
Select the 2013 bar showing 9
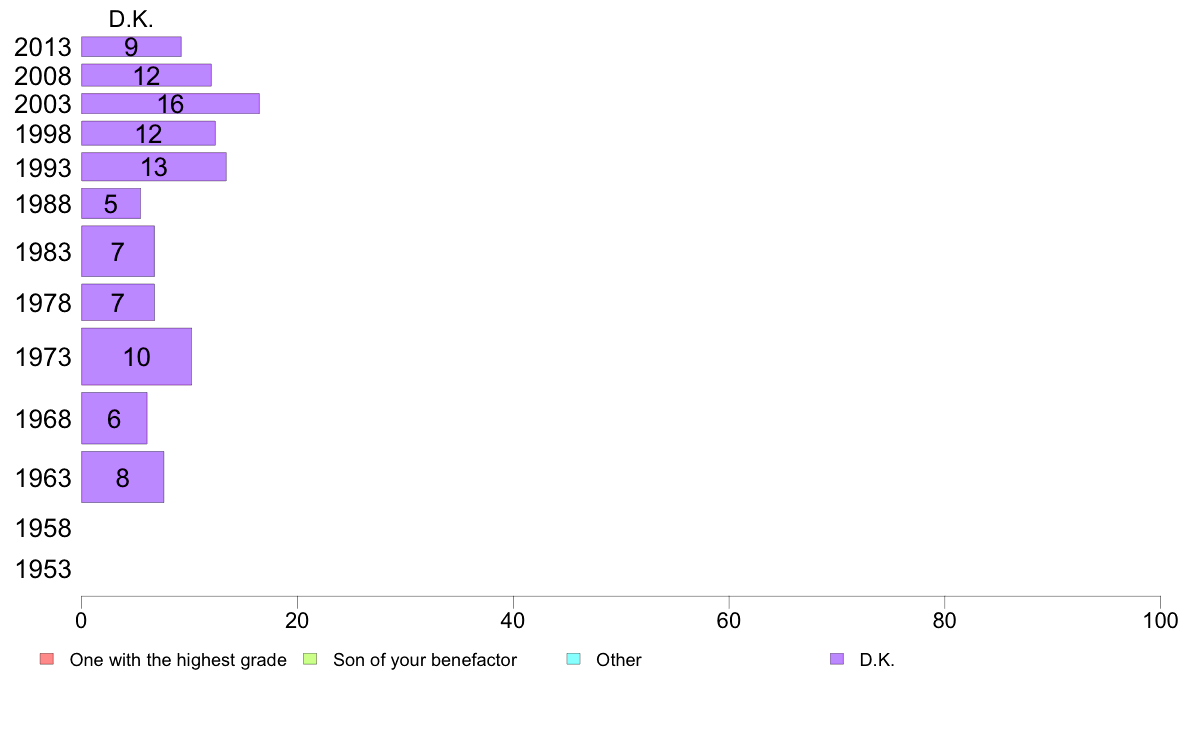[131, 46]
